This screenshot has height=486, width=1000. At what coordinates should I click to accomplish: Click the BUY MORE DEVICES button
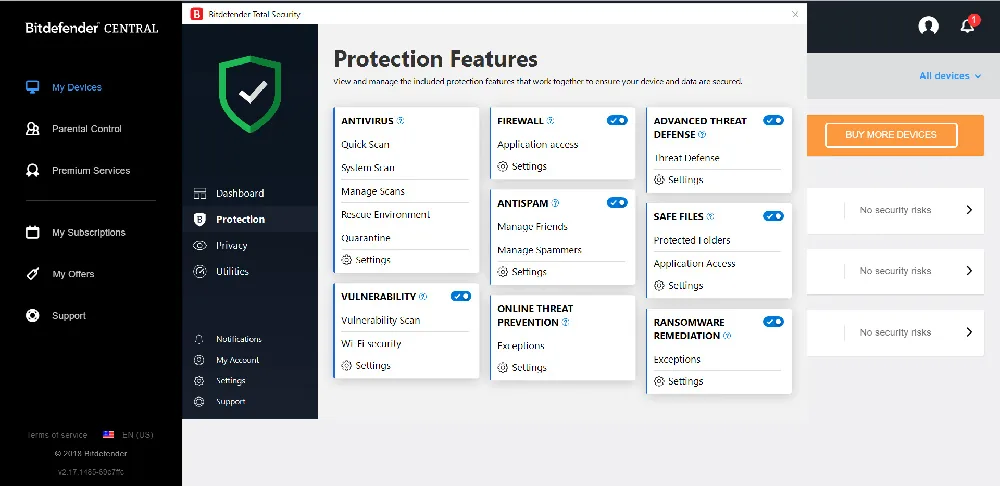[x=891, y=135]
